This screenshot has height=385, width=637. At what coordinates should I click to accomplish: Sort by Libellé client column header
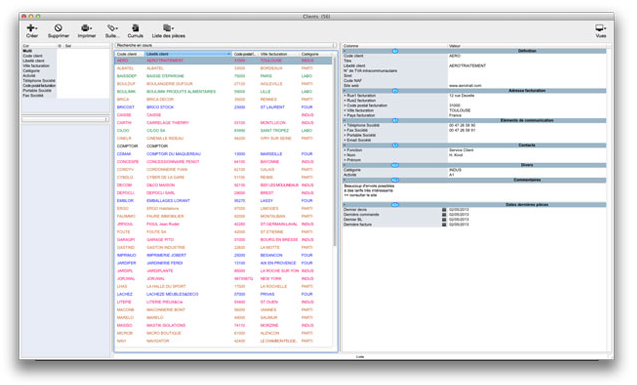(x=188, y=54)
